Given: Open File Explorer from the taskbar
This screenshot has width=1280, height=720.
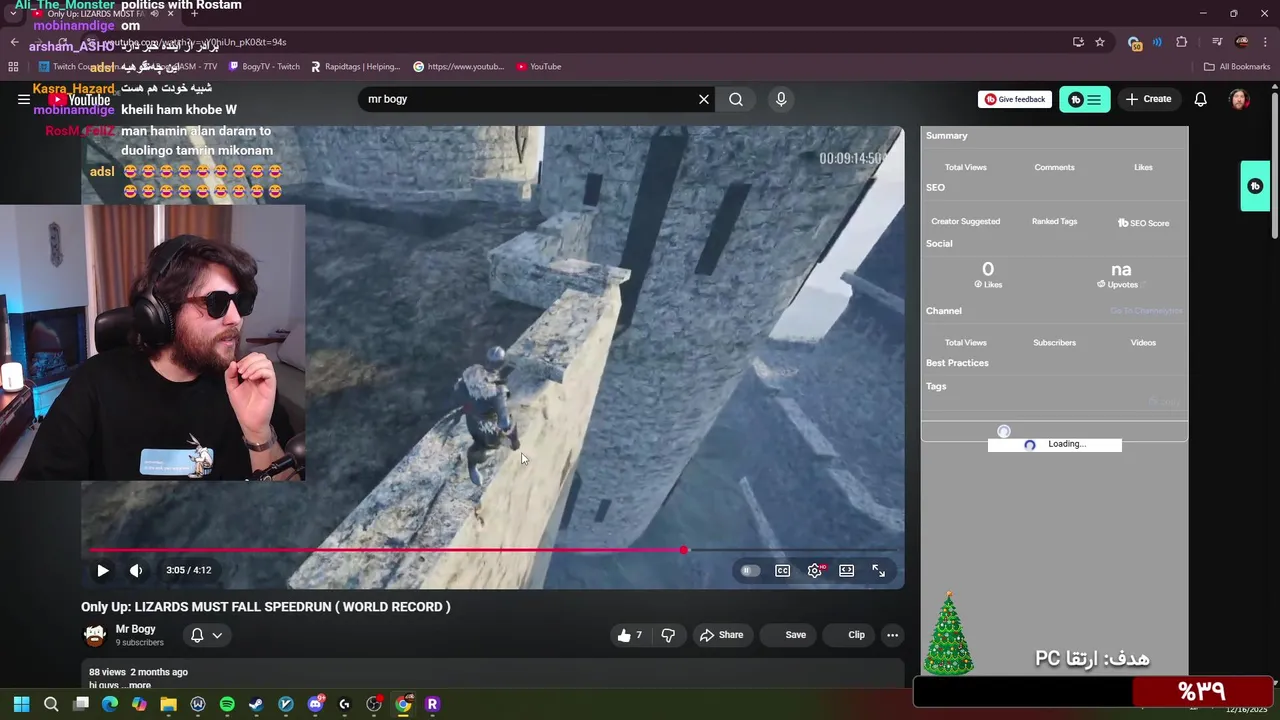Looking at the screenshot, I should pos(169,704).
